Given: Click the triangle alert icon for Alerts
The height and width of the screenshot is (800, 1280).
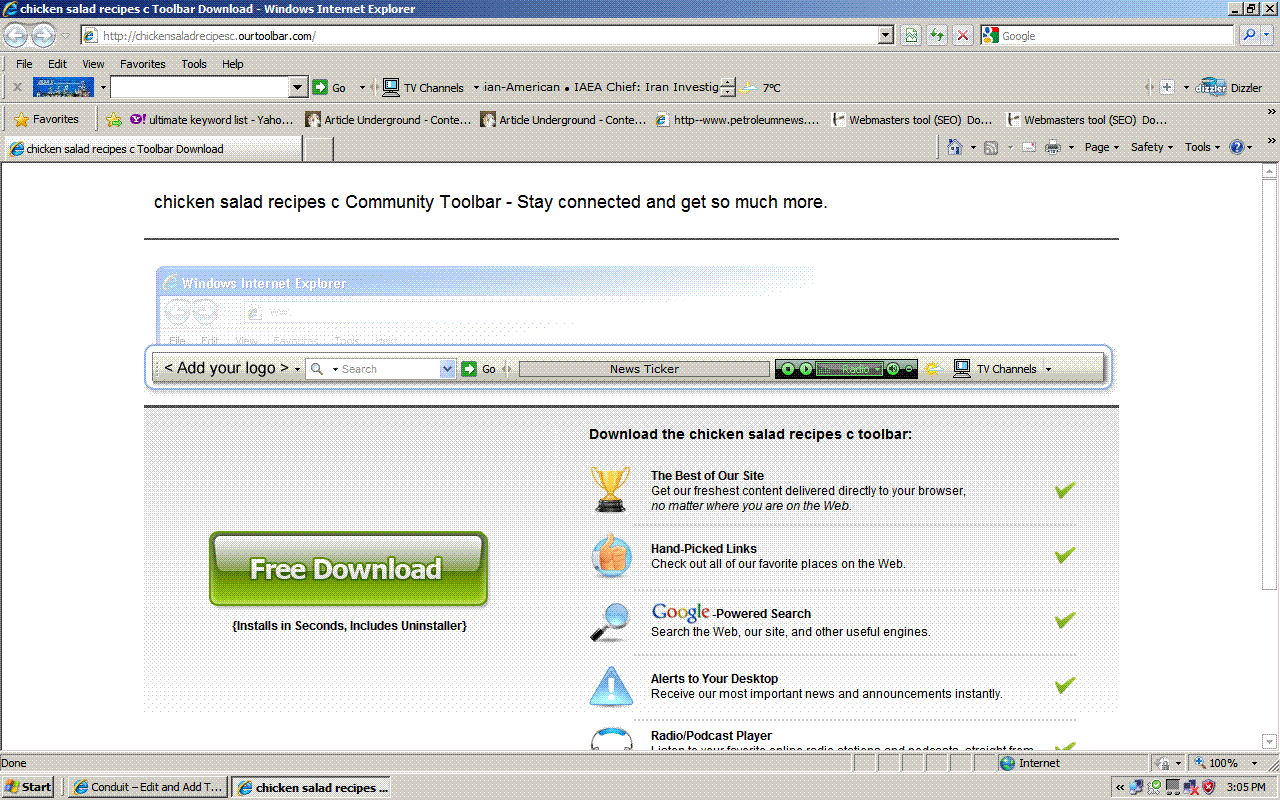Looking at the screenshot, I should point(610,686).
